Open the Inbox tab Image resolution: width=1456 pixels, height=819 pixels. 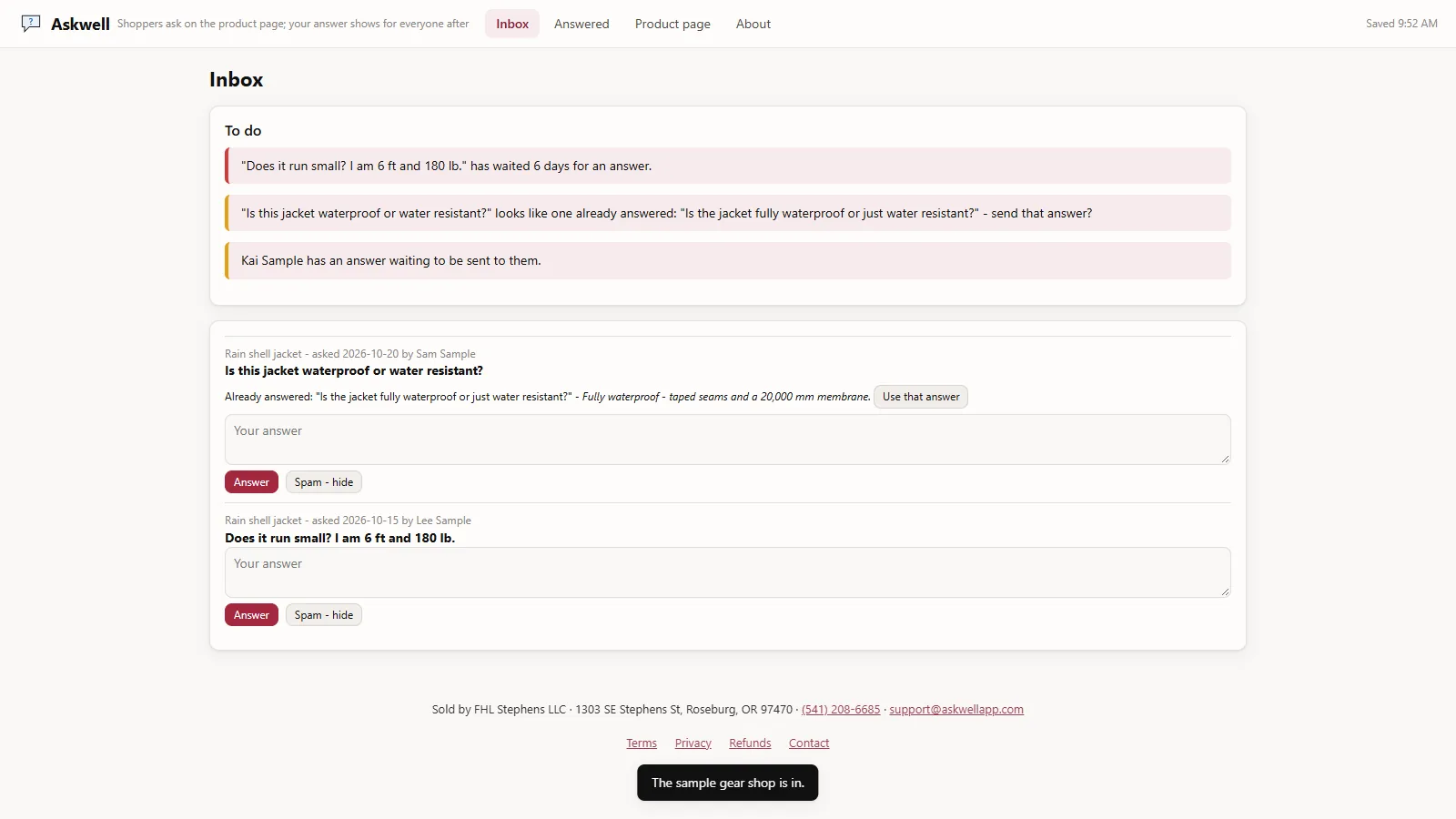(512, 24)
